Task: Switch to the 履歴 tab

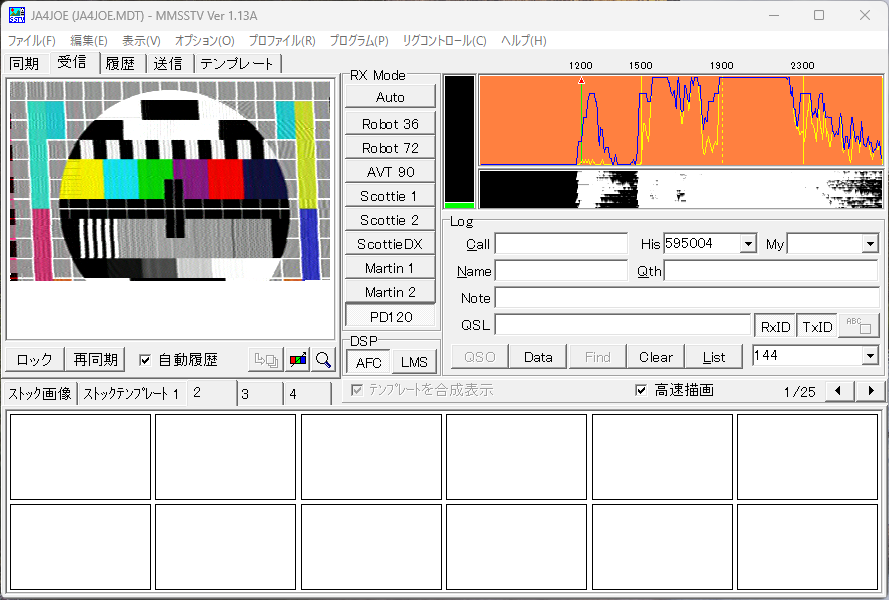Action: 120,64
